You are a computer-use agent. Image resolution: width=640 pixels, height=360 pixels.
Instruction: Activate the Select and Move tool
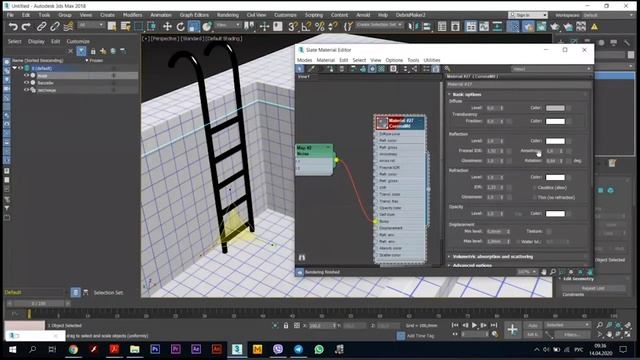(x=167, y=27)
